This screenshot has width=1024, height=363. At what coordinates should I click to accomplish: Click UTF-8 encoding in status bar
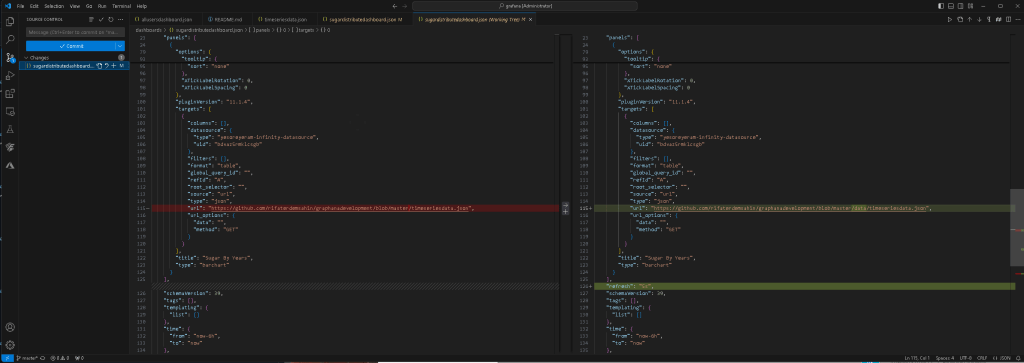click(965, 358)
